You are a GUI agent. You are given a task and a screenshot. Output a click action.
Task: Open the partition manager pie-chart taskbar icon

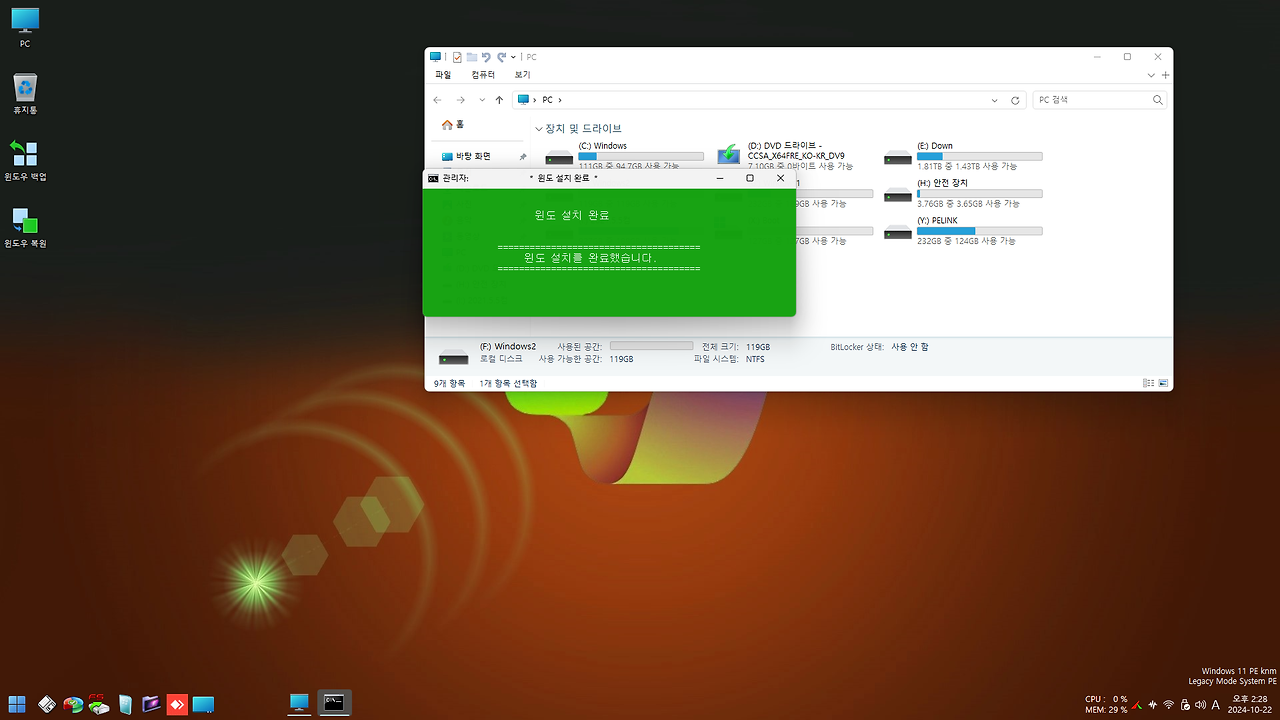click(72, 704)
